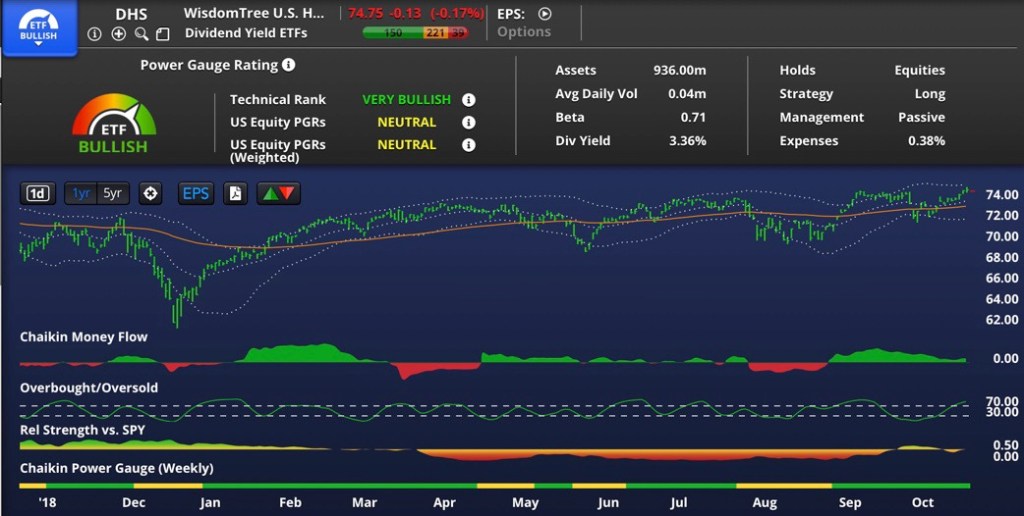Open info for US Equity PGRs (Weighted)
The height and width of the screenshot is (516, 1024).
click(x=468, y=145)
